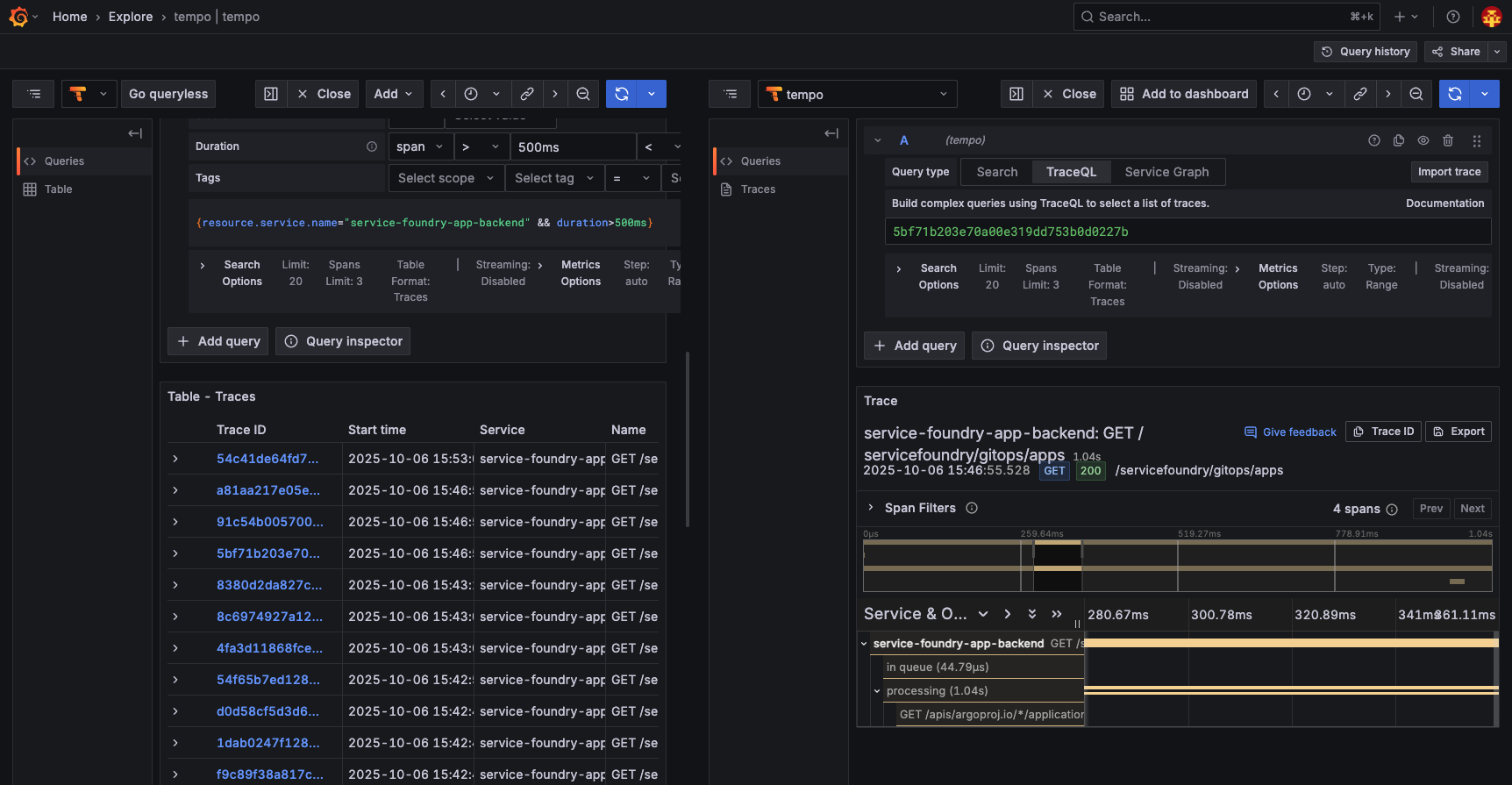Grab query A drag handle icon
Image resolution: width=1512 pixels, height=785 pixels.
(x=1477, y=140)
